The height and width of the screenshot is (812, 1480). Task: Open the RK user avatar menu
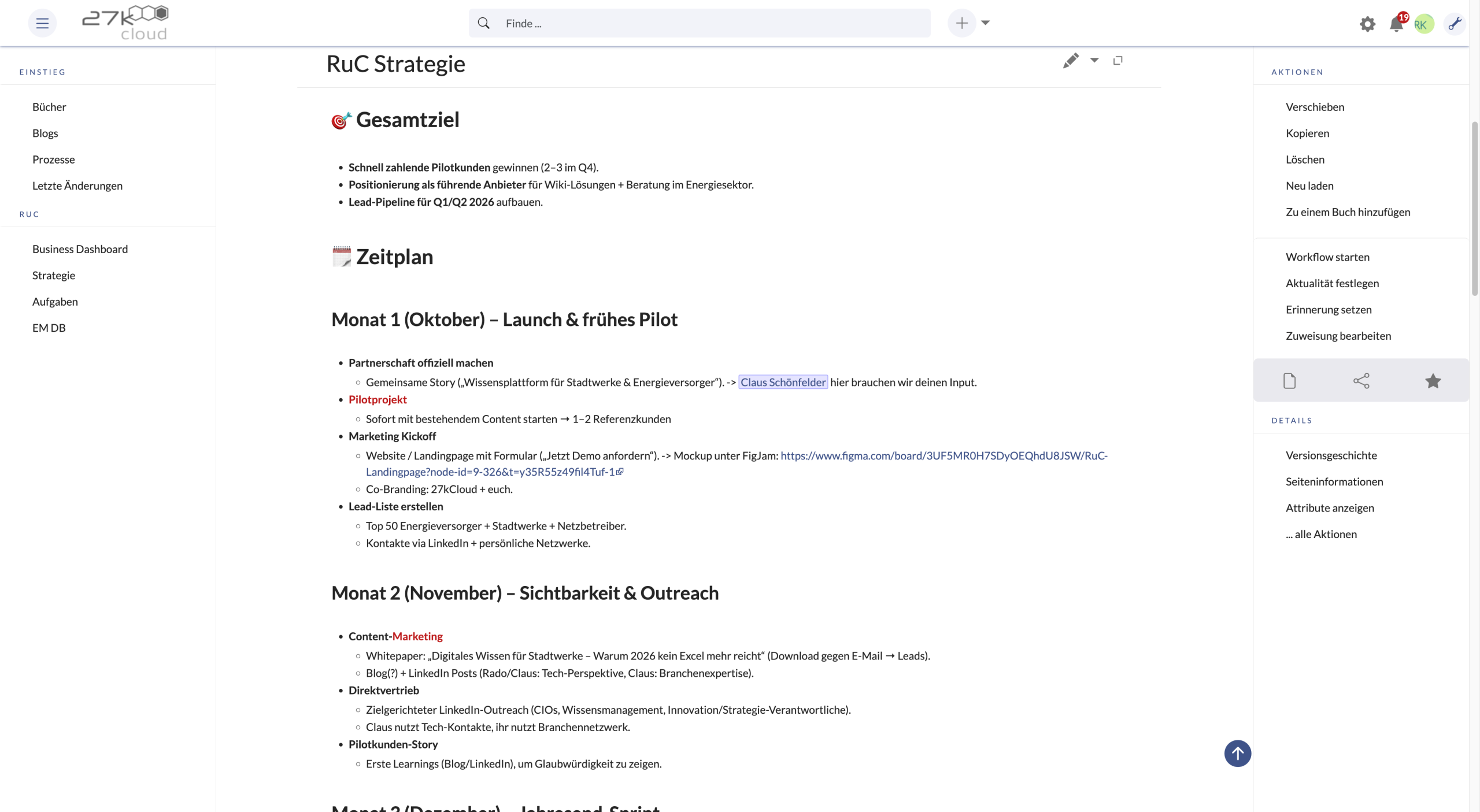(x=1424, y=24)
